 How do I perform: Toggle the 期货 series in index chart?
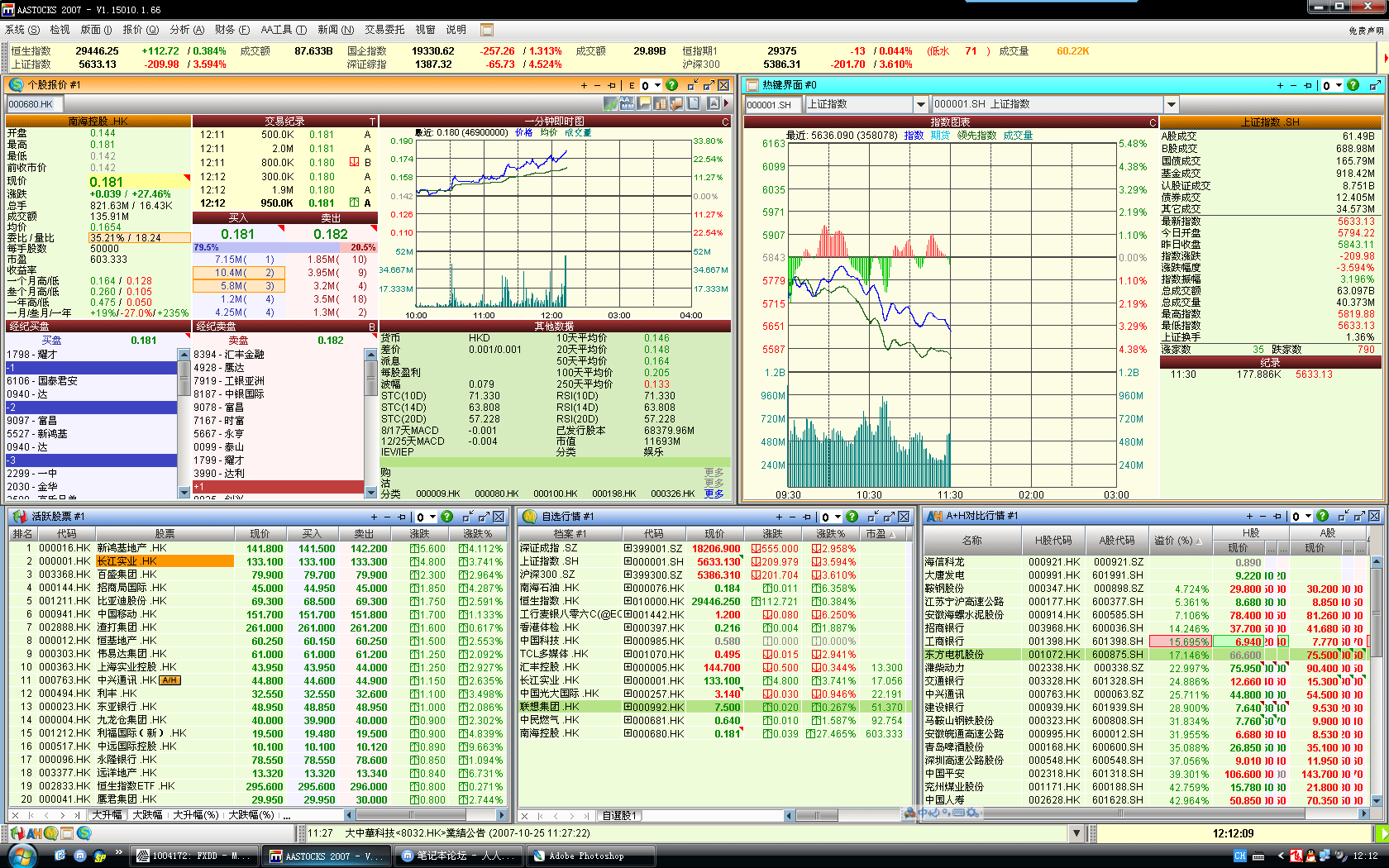click(x=940, y=136)
